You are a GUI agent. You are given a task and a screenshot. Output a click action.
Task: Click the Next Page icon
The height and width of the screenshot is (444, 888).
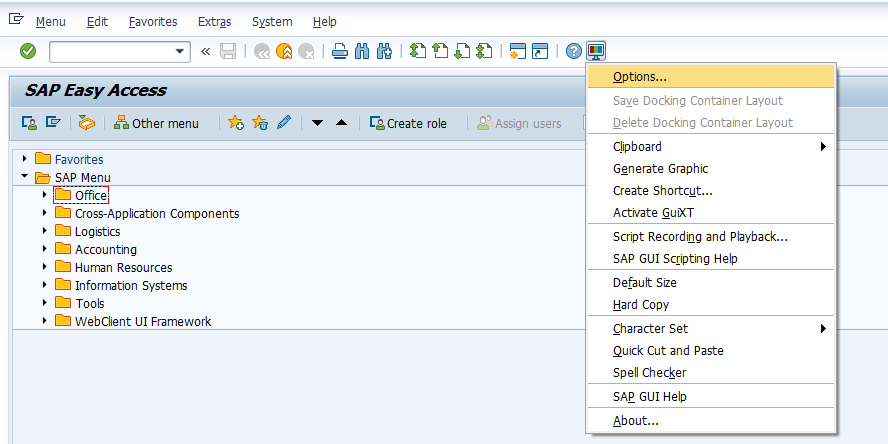[x=462, y=52]
